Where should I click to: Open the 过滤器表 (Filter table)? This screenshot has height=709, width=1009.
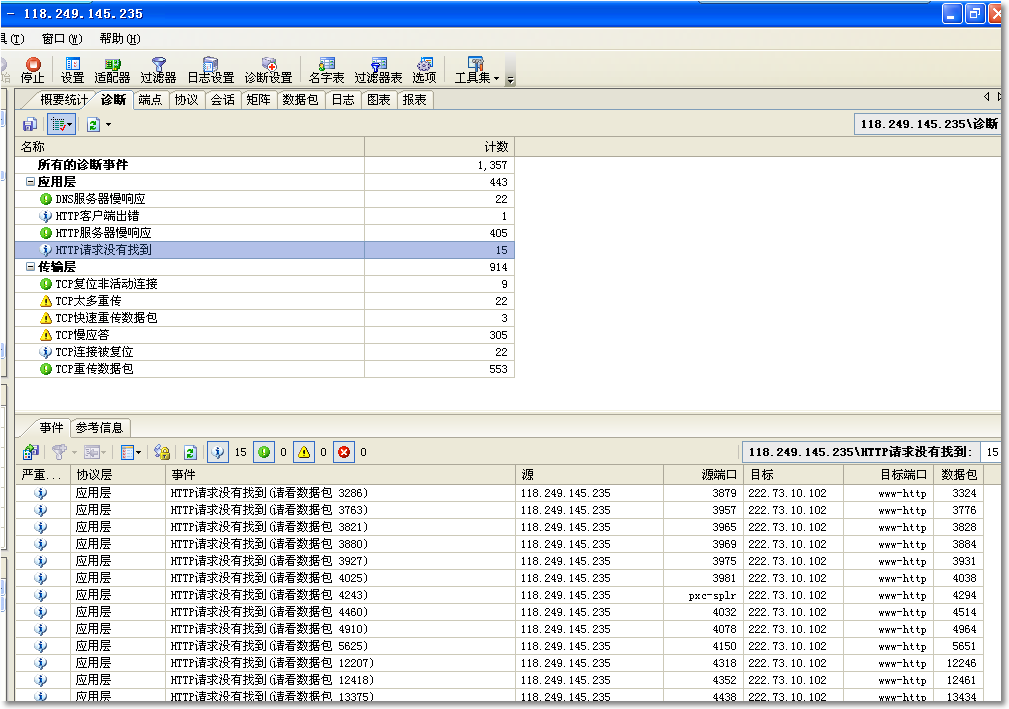point(378,70)
